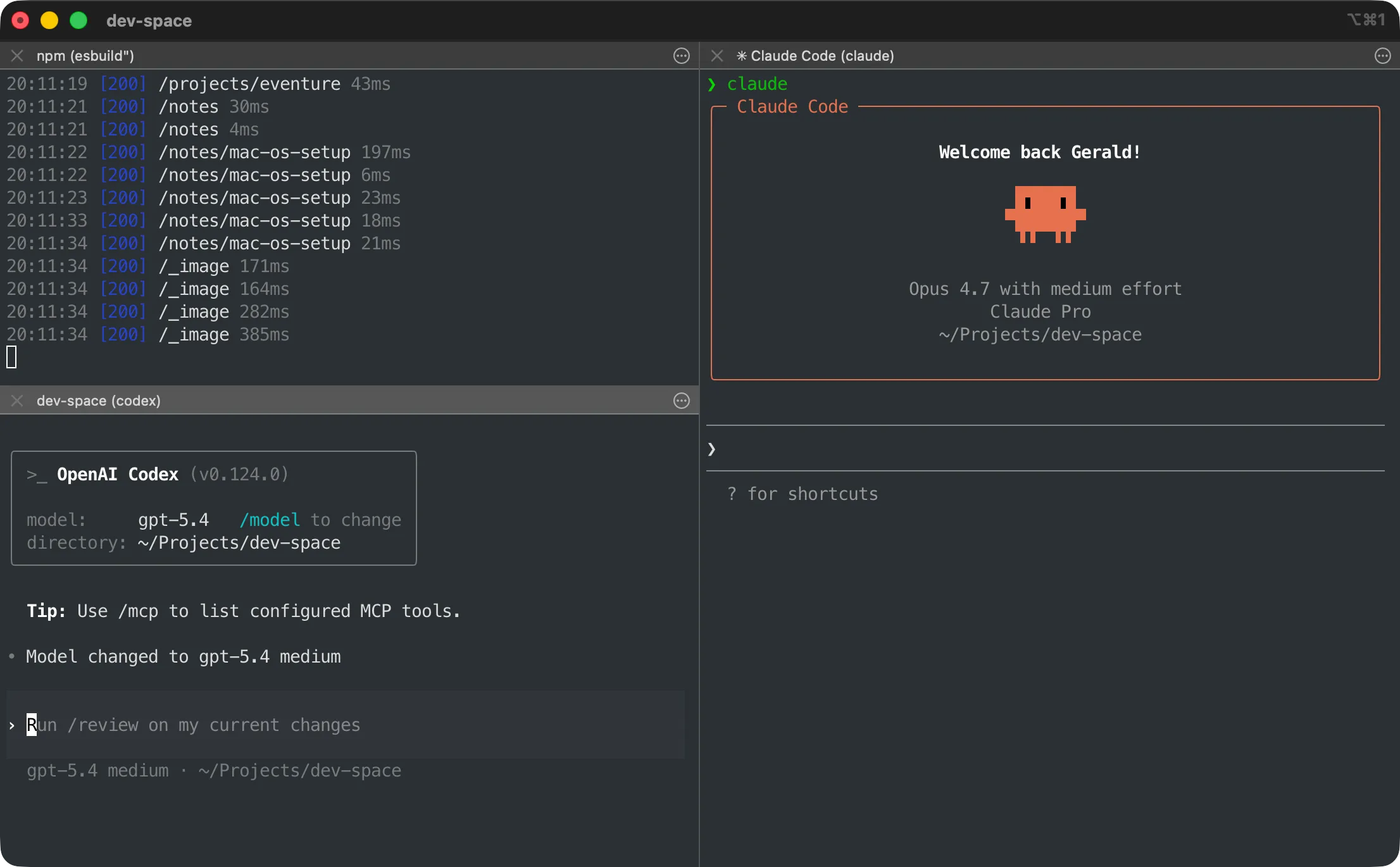Click the green 'claude' command text
The image size is (1400, 867).
click(757, 84)
